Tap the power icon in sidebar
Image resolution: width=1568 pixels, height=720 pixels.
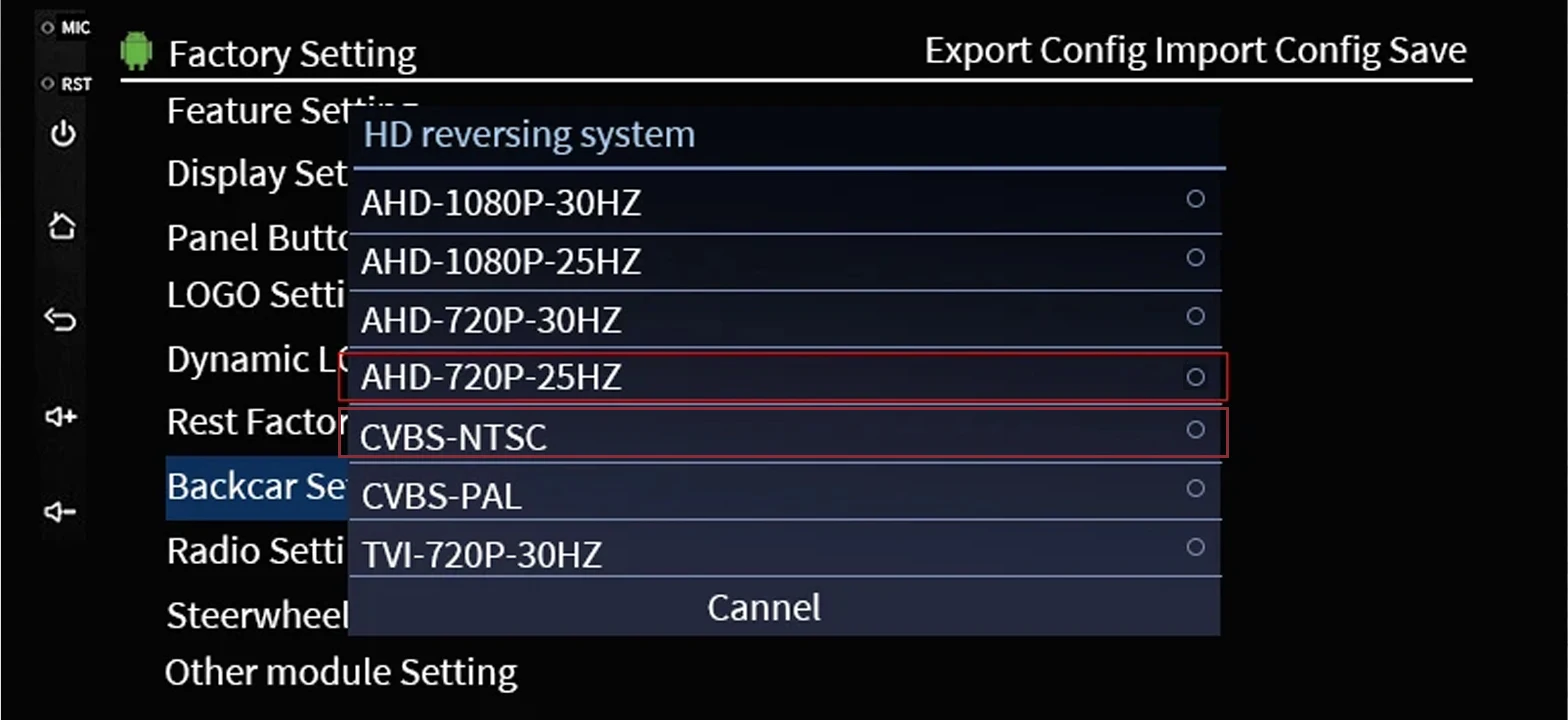[63, 133]
